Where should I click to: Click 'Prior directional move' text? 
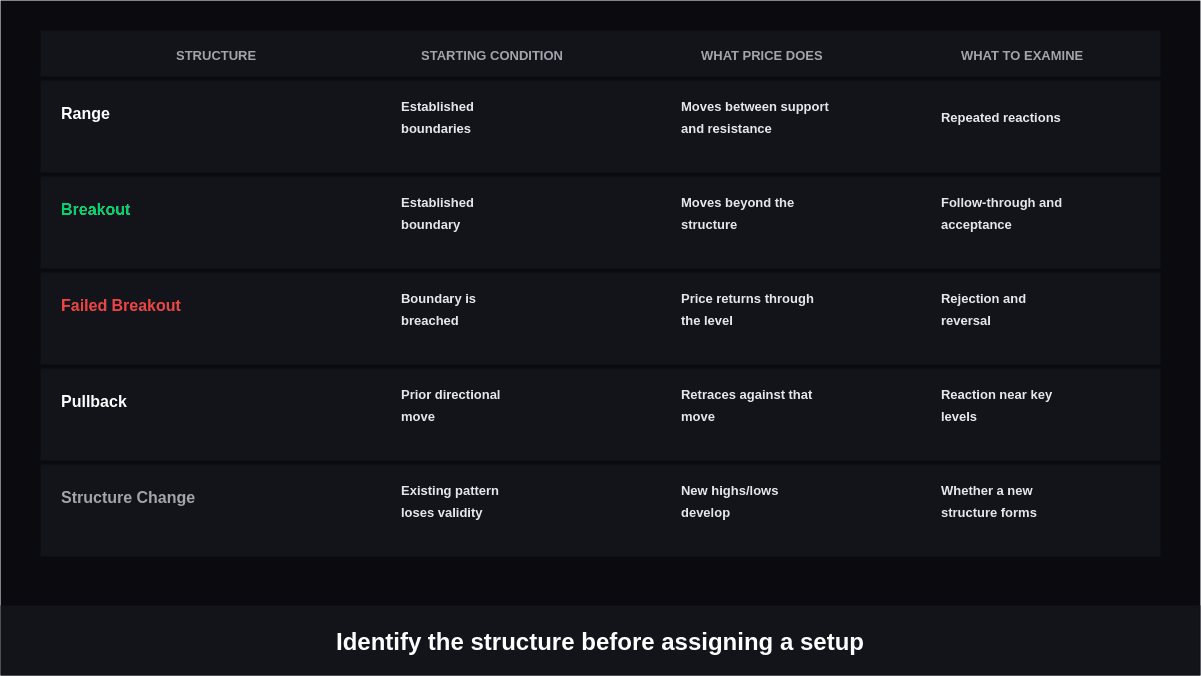tap(451, 406)
